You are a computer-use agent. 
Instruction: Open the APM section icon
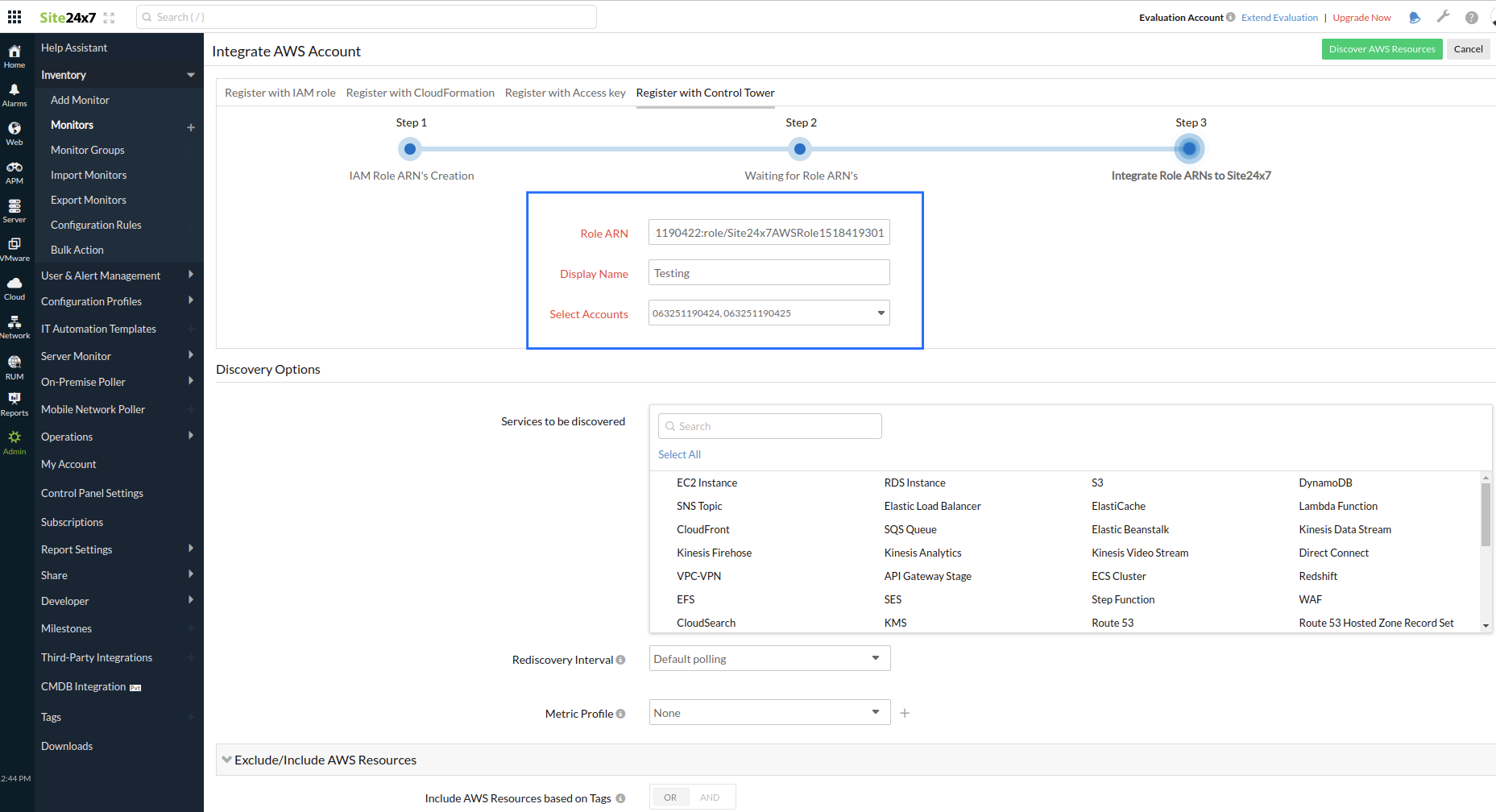15,172
